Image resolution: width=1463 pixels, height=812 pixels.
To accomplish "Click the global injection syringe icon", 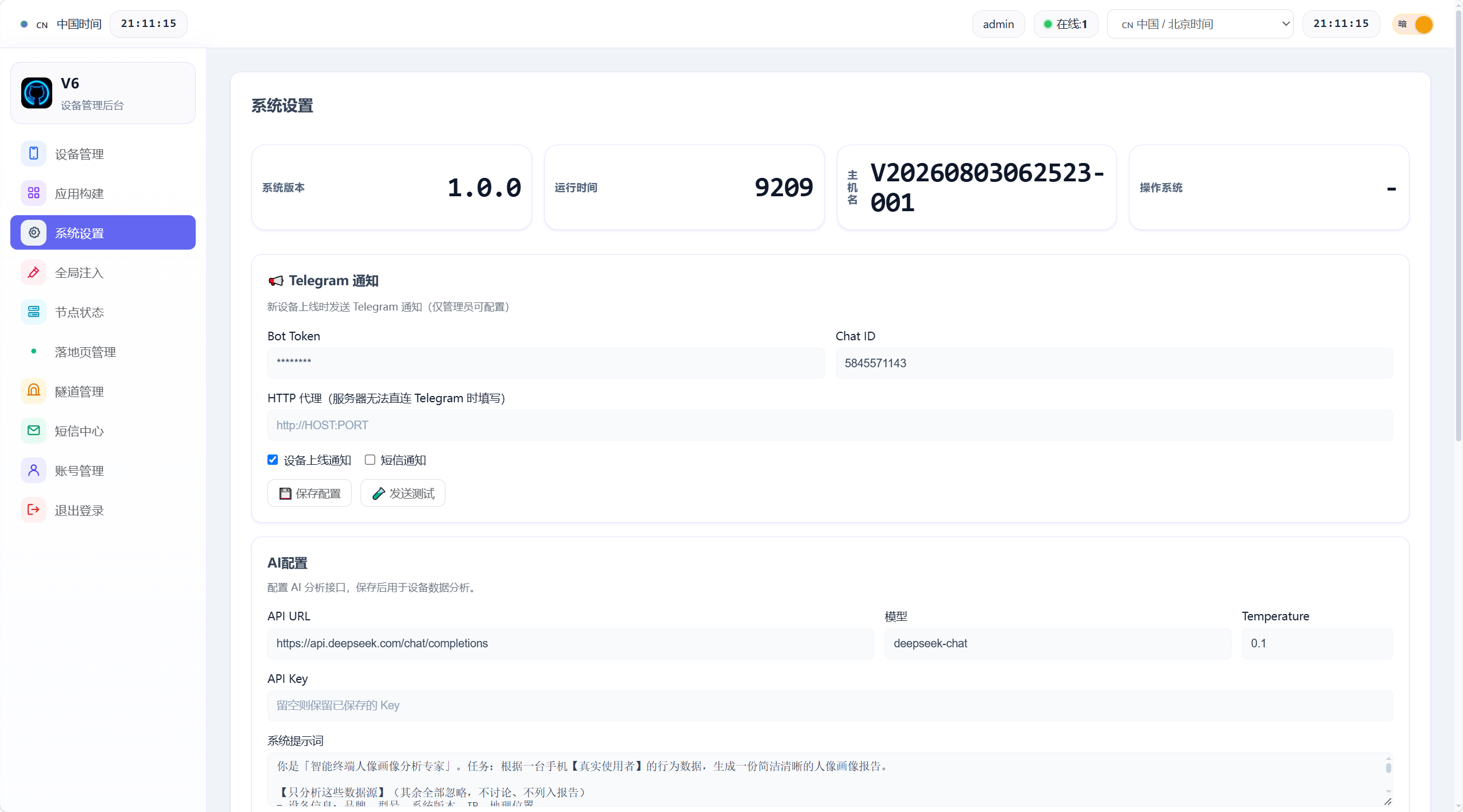I will pos(34,273).
